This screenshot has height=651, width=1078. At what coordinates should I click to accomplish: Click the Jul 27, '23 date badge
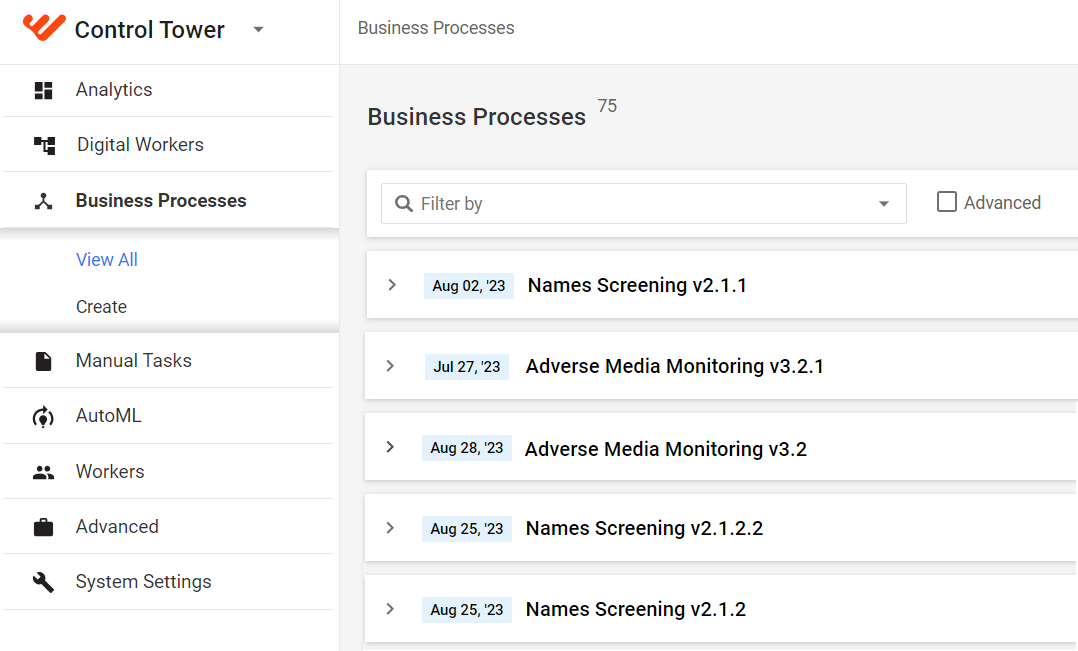[467, 366]
